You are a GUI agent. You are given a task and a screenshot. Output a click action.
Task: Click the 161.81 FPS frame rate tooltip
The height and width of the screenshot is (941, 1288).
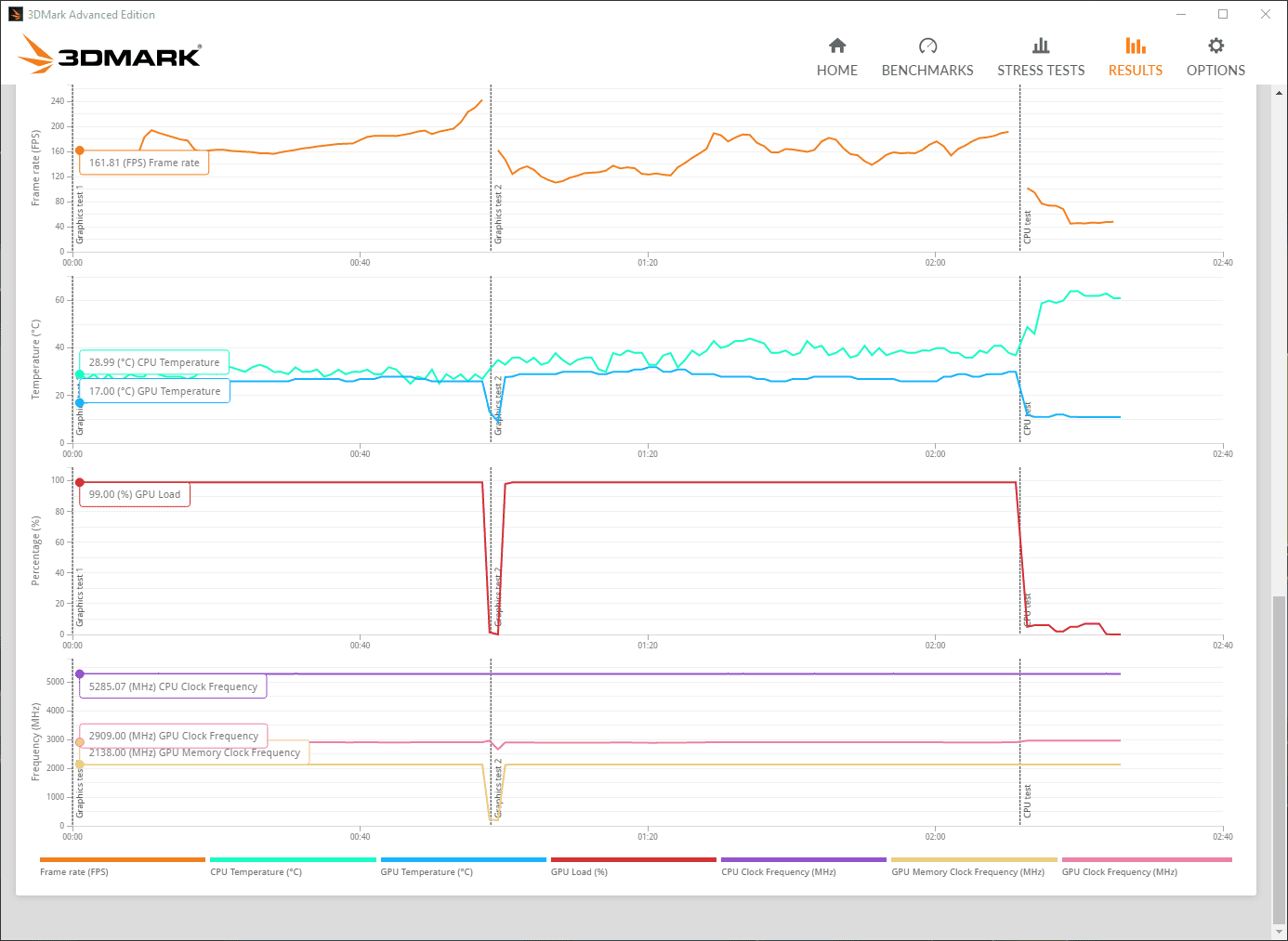tap(144, 163)
